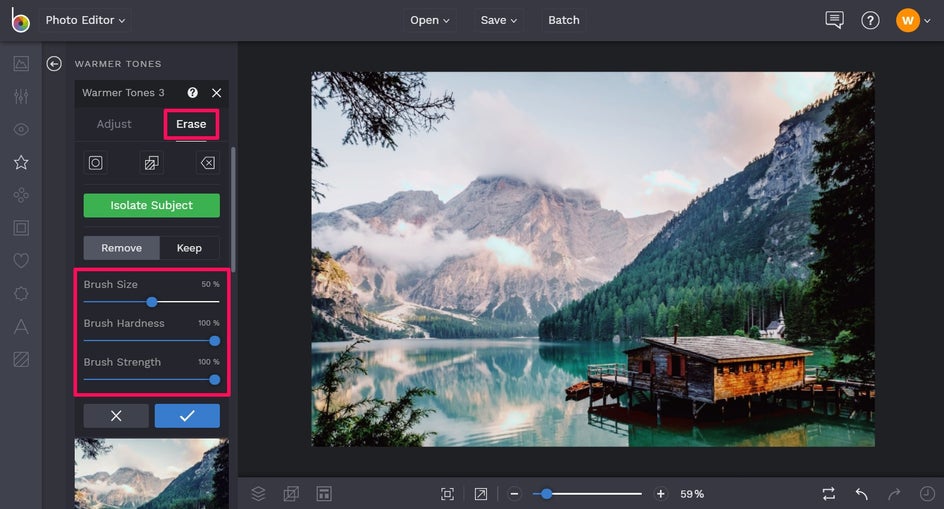Select Remove brush mode

(122, 248)
